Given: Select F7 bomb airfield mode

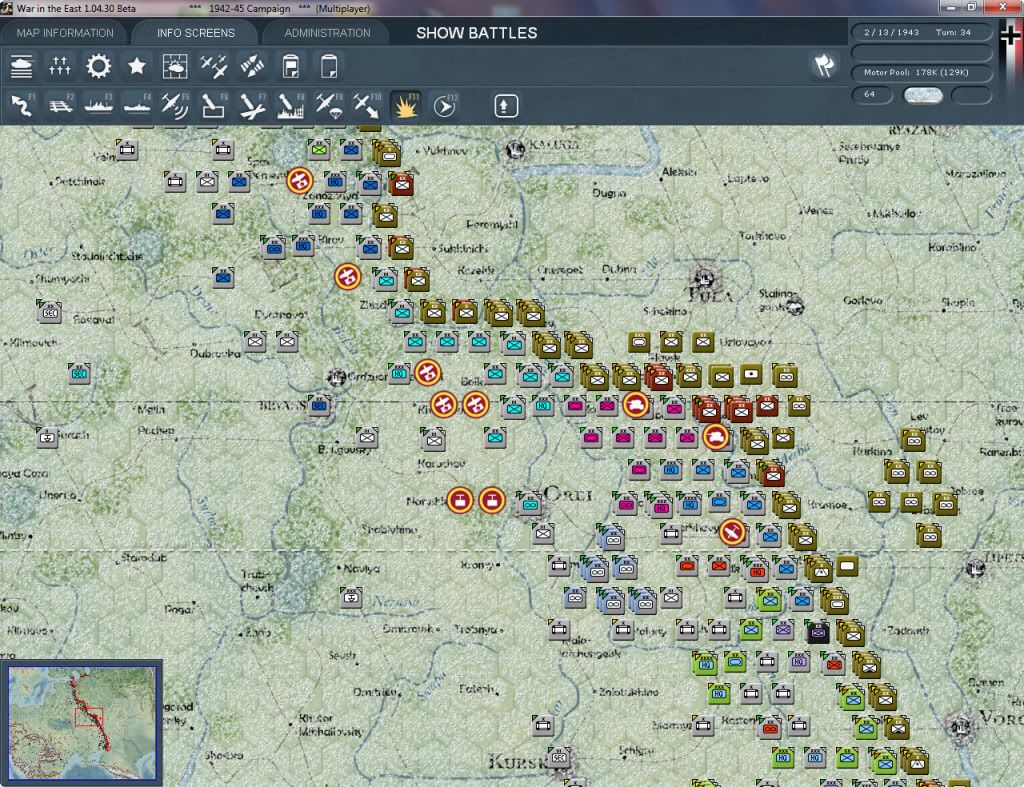Looking at the screenshot, I should pos(252,105).
